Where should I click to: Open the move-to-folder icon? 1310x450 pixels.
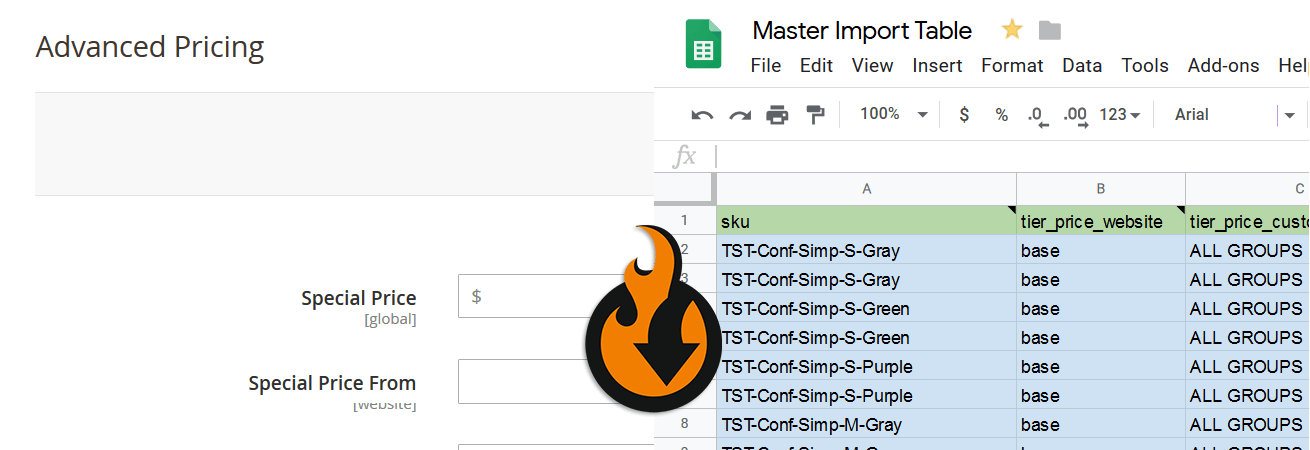pos(1049,30)
